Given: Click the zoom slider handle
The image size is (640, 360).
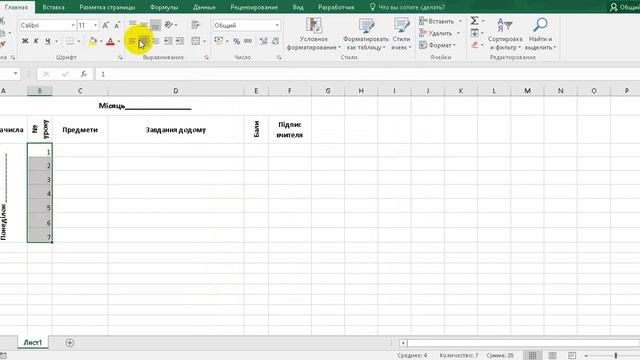Looking at the screenshot, I should click(x=616, y=356).
